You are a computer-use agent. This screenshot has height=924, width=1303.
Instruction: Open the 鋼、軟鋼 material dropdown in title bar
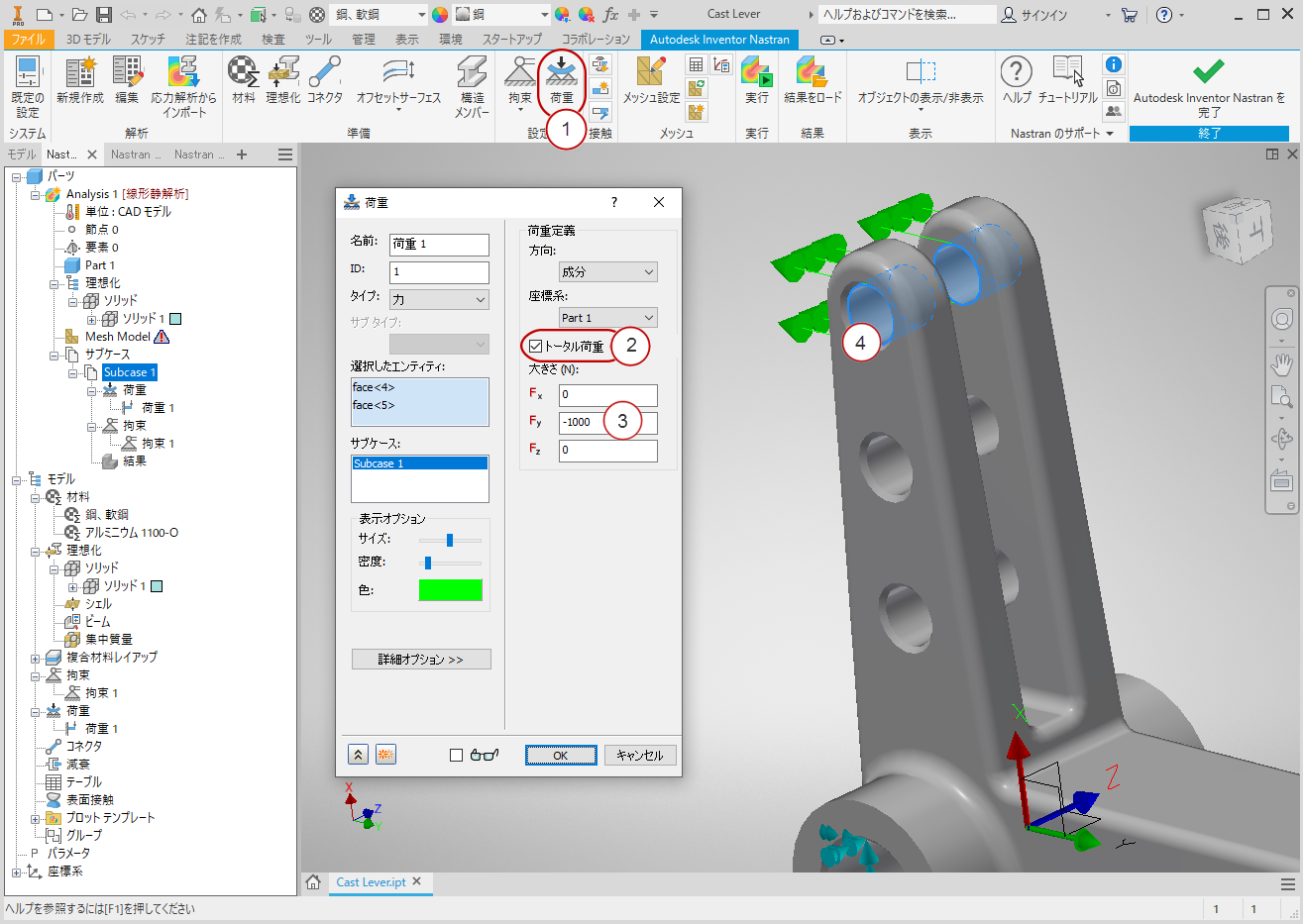point(380,15)
